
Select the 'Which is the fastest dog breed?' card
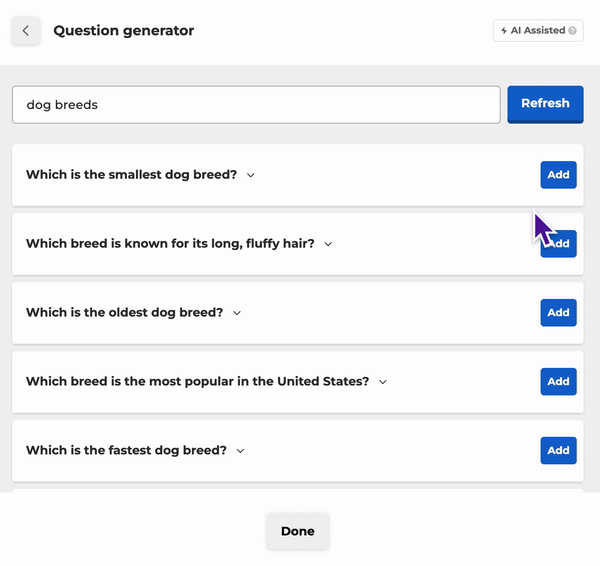pos(298,451)
